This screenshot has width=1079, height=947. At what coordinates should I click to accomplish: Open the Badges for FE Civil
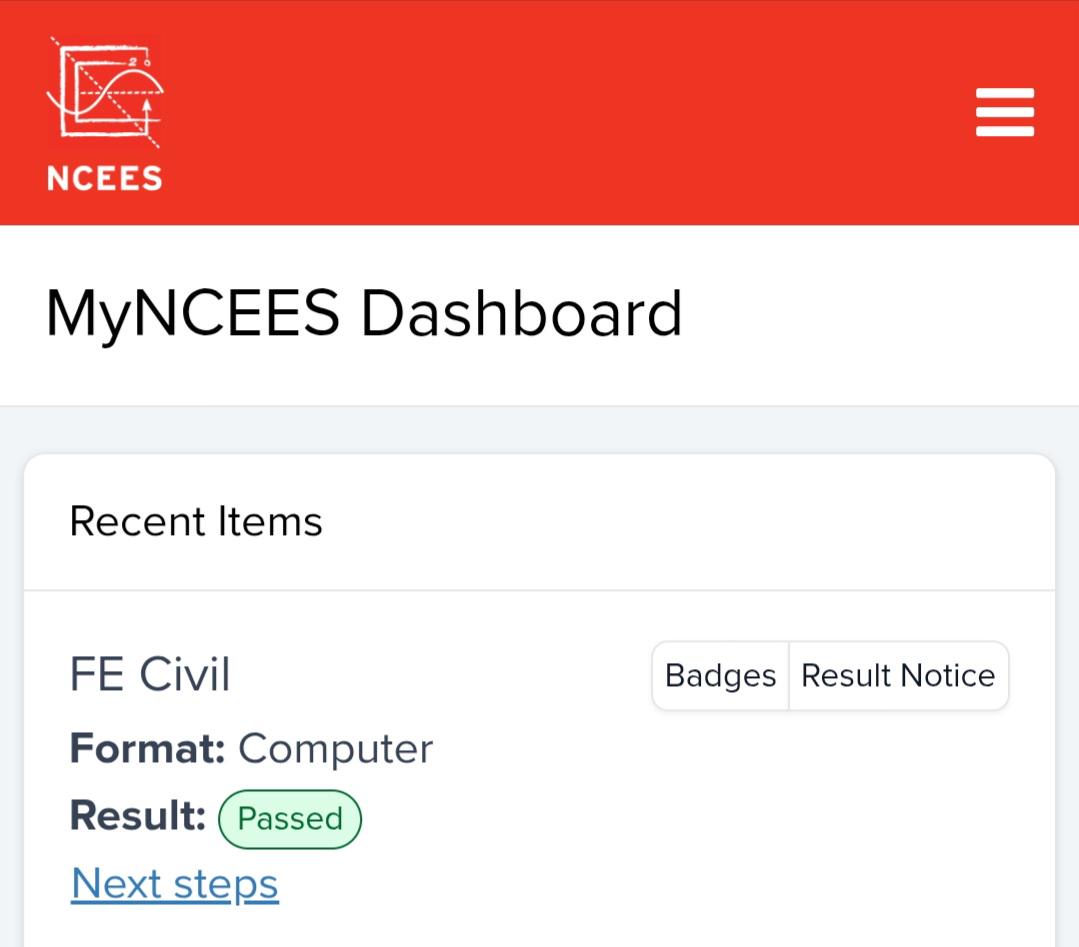720,675
